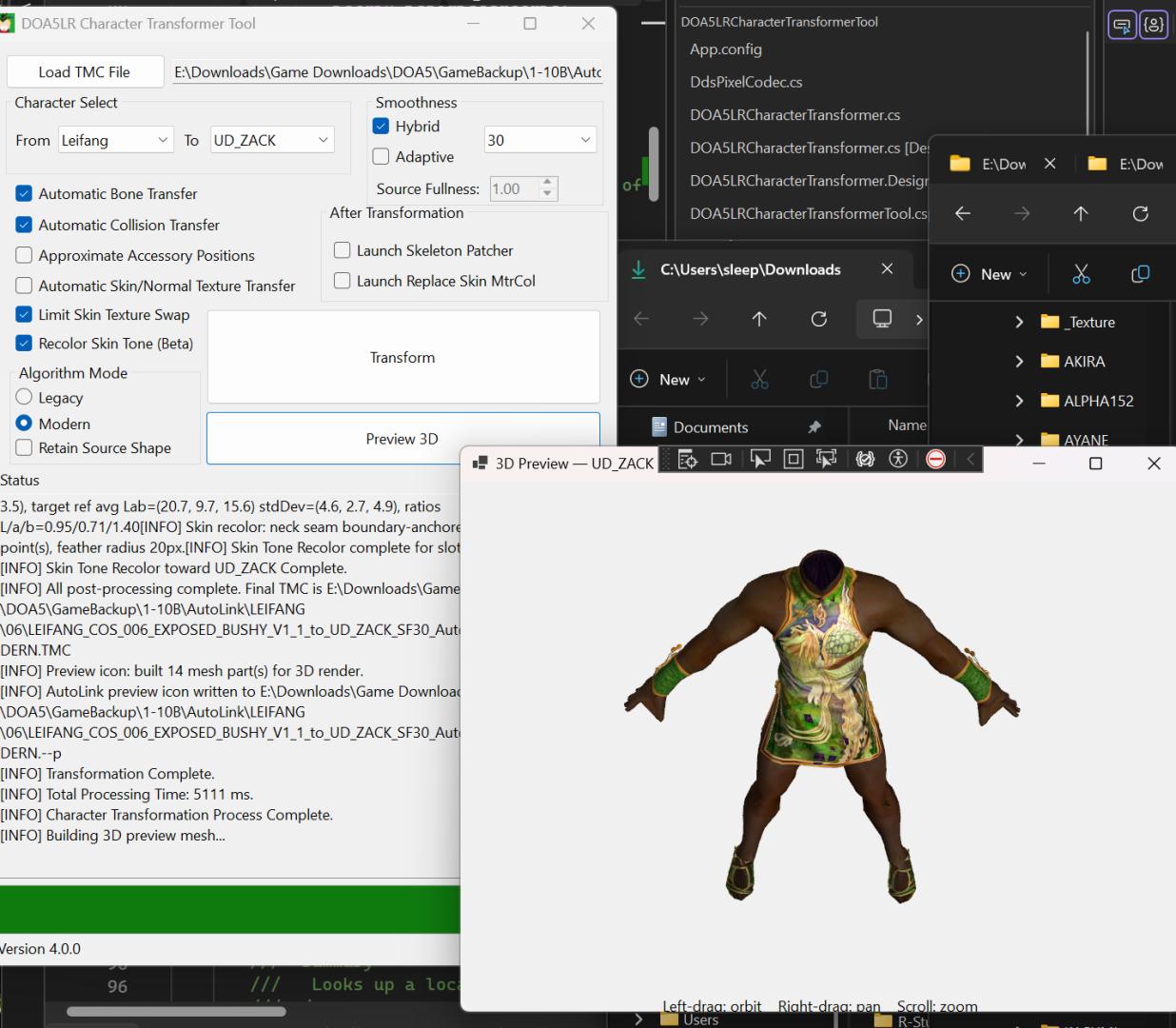This screenshot has height=1028, width=1176.
Task: Enable Automatic Skin/Normal Texture Transfer
Action: tap(25, 286)
